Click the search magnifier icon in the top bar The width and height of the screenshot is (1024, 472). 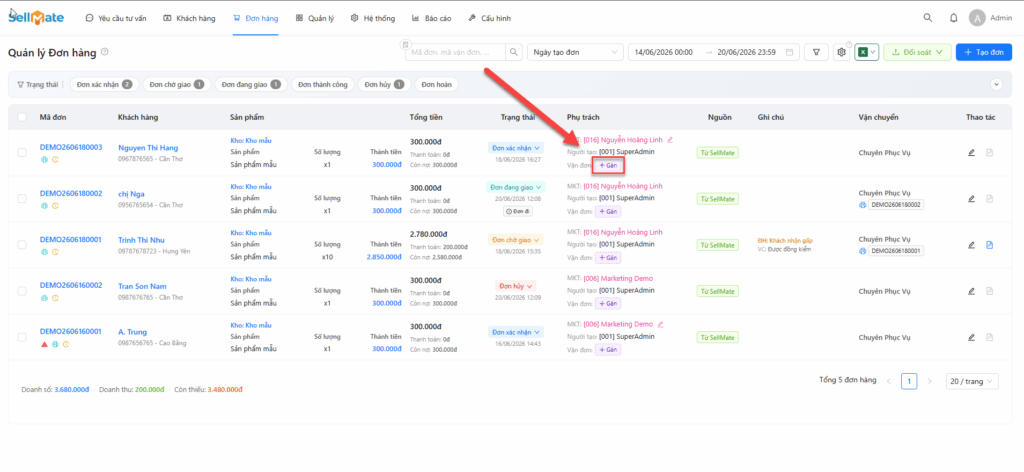coord(927,18)
